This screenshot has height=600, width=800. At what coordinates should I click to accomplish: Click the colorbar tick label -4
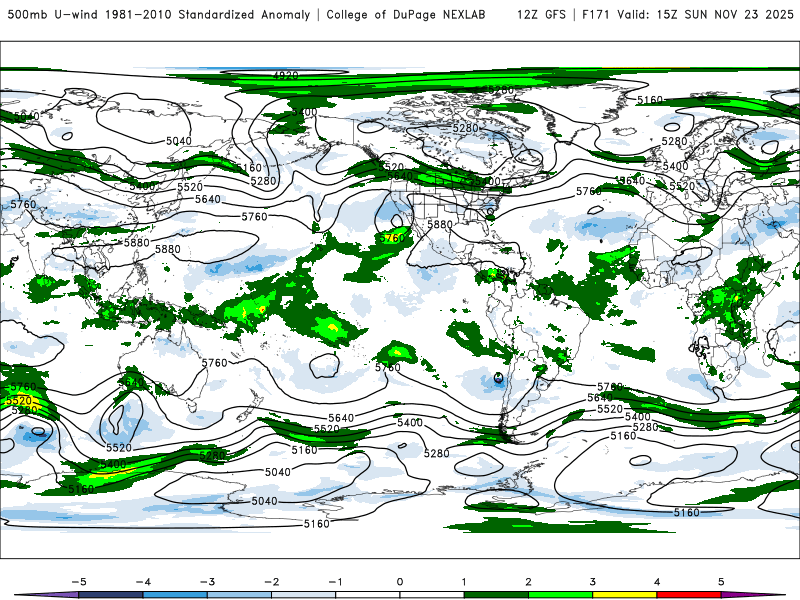[143, 582]
